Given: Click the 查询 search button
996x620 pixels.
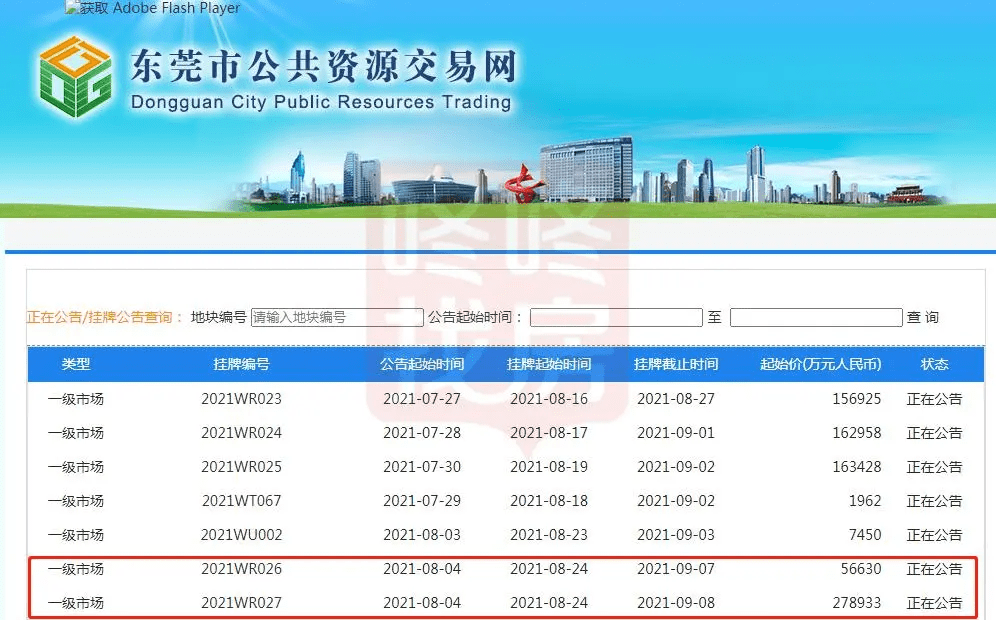Looking at the screenshot, I should click(922, 317).
